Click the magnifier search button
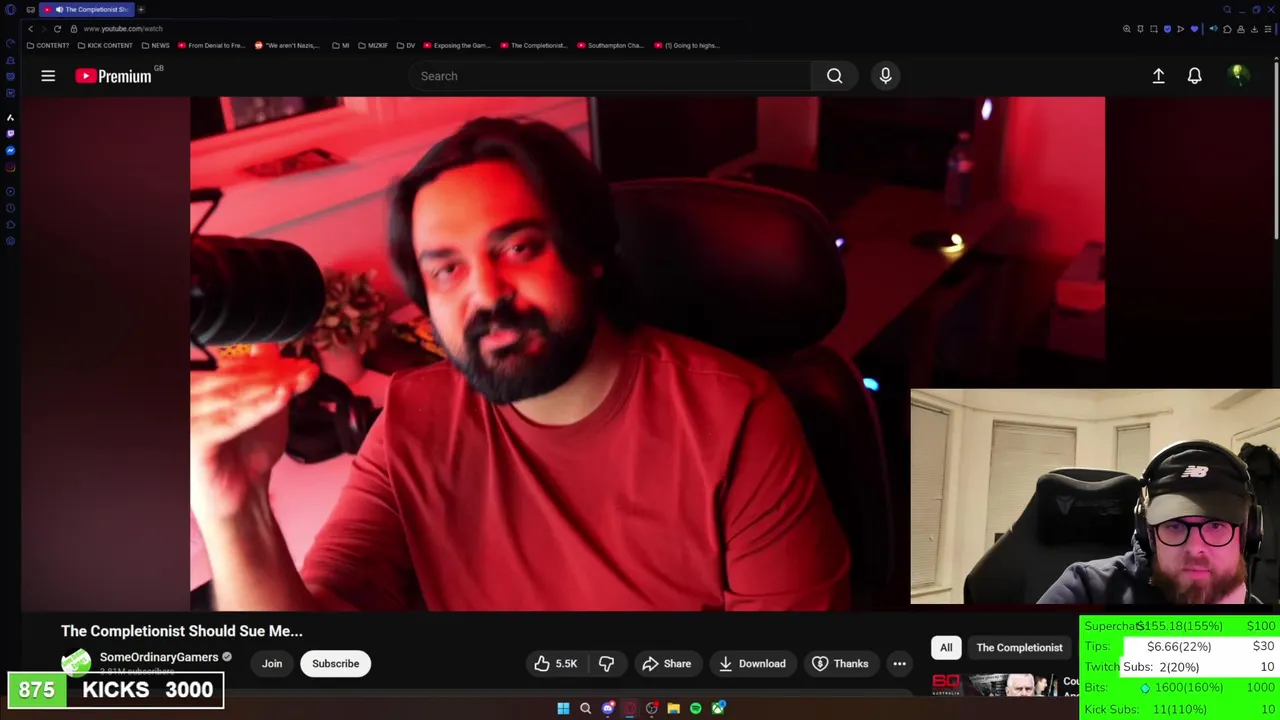 pyautogui.click(x=834, y=76)
